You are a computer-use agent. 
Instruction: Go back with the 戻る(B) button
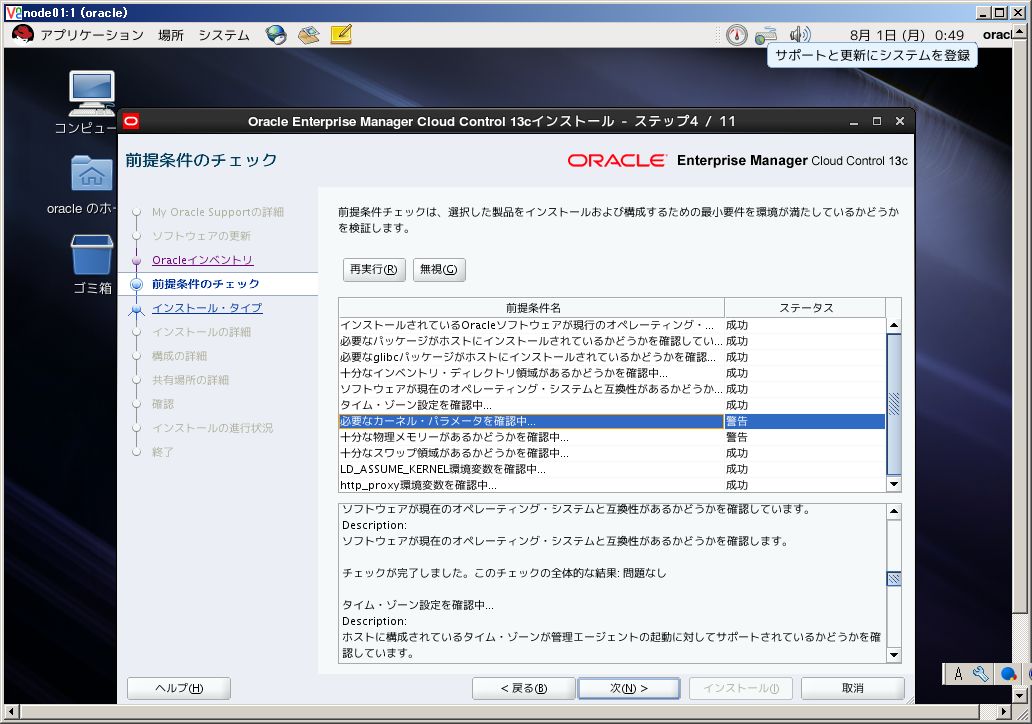(x=523, y=688)
